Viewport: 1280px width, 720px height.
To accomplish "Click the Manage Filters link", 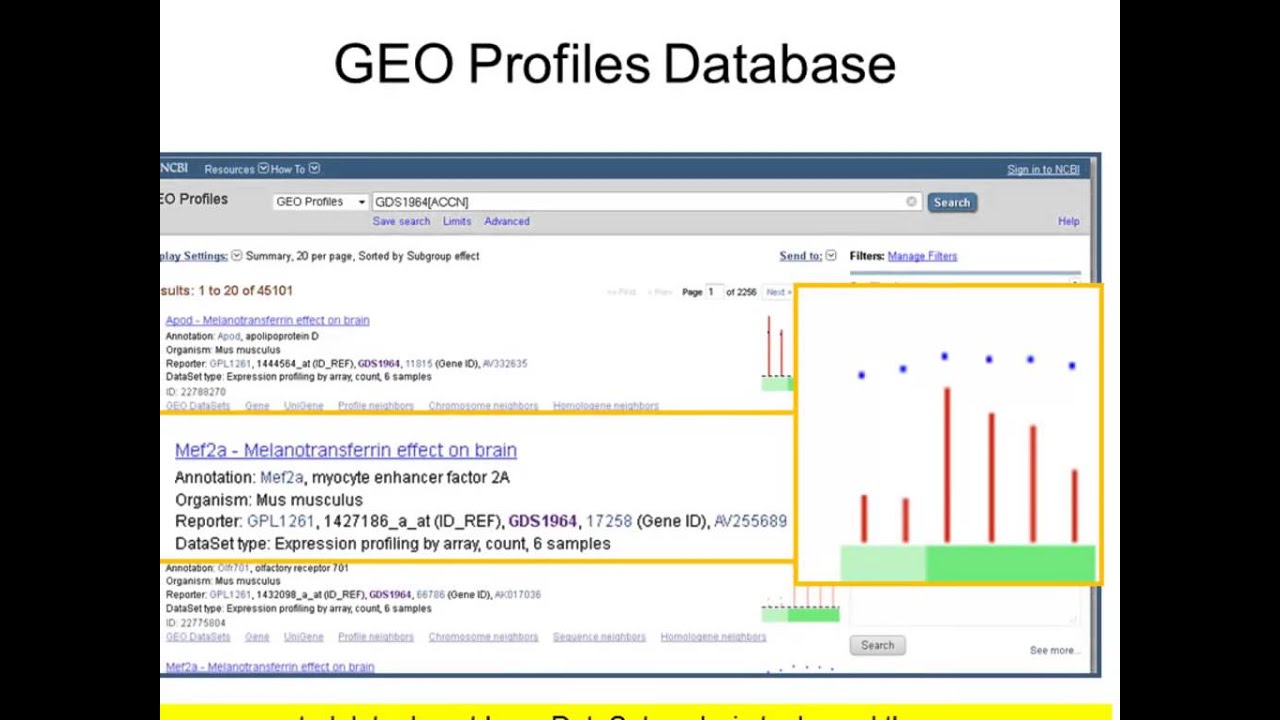I will 922,256.
